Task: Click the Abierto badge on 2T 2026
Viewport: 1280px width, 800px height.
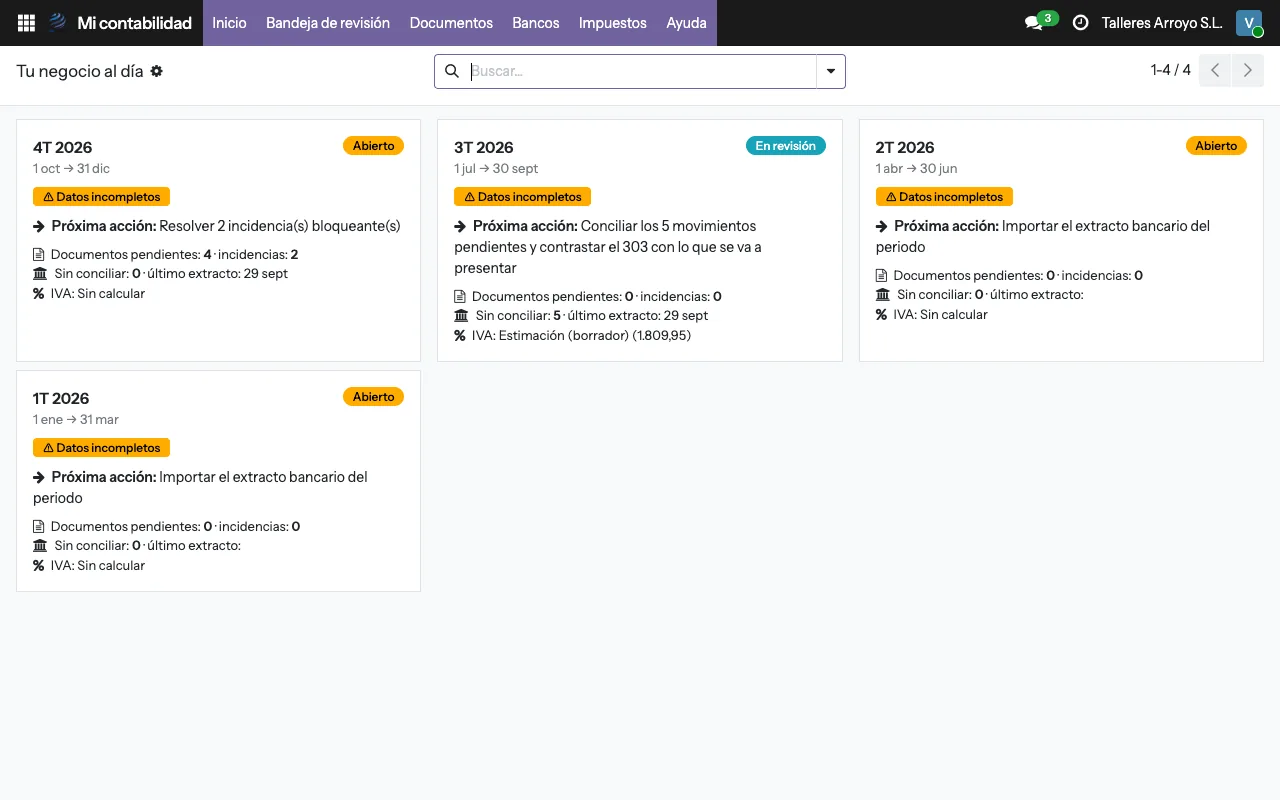Action: click(x=1216, y=146)
